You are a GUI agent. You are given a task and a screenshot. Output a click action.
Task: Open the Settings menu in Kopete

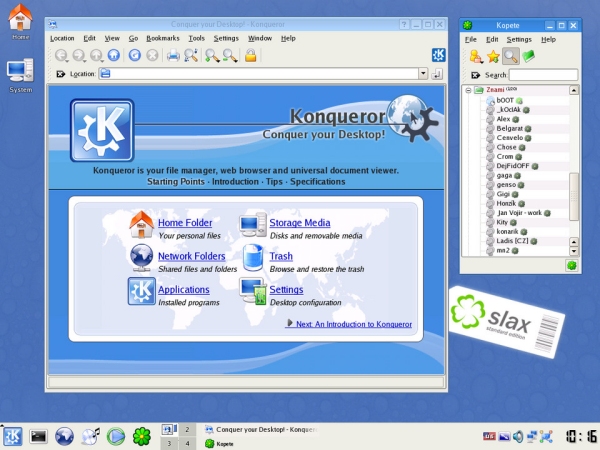(x=519, y=39)
